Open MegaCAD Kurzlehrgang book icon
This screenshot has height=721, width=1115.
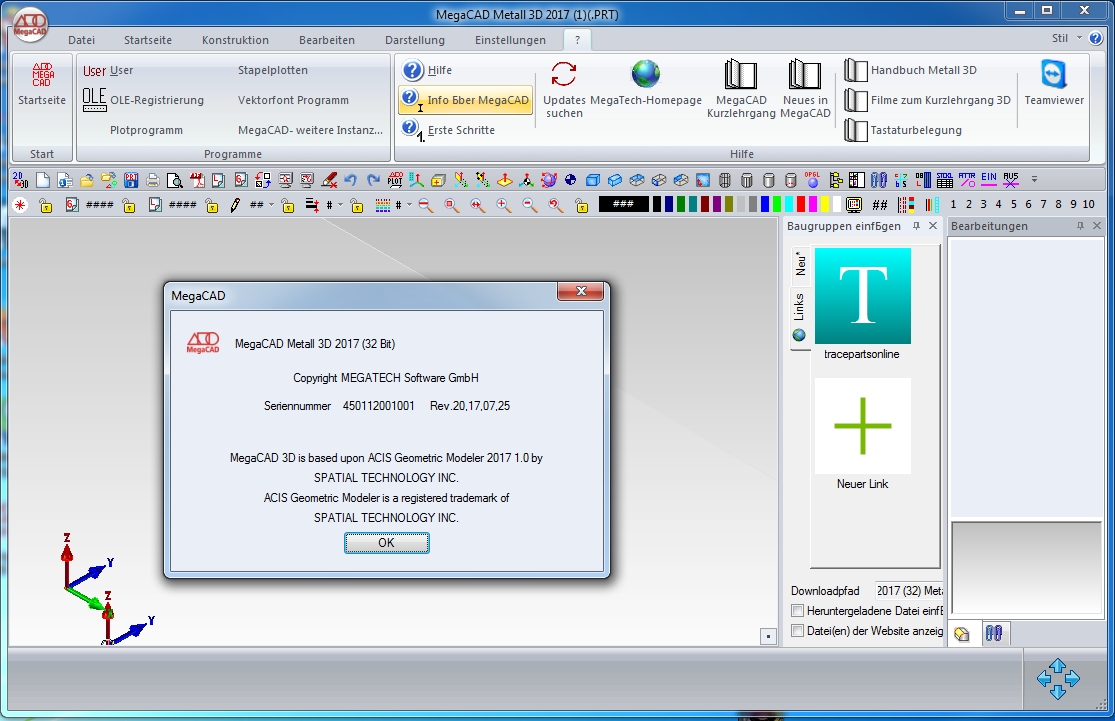[740, 88]
